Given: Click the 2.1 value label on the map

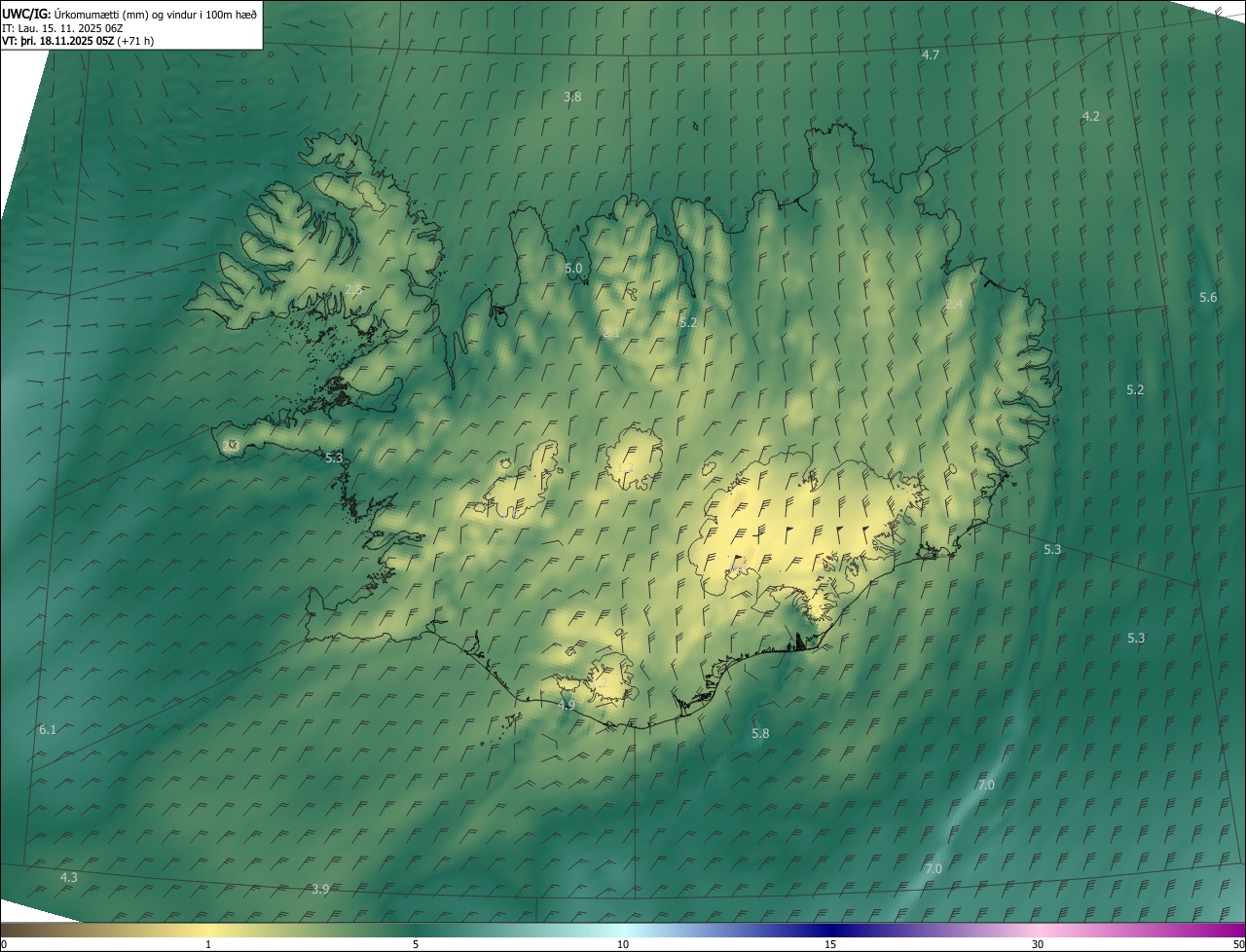Looking at the screenshot, I should coord(611,332).
